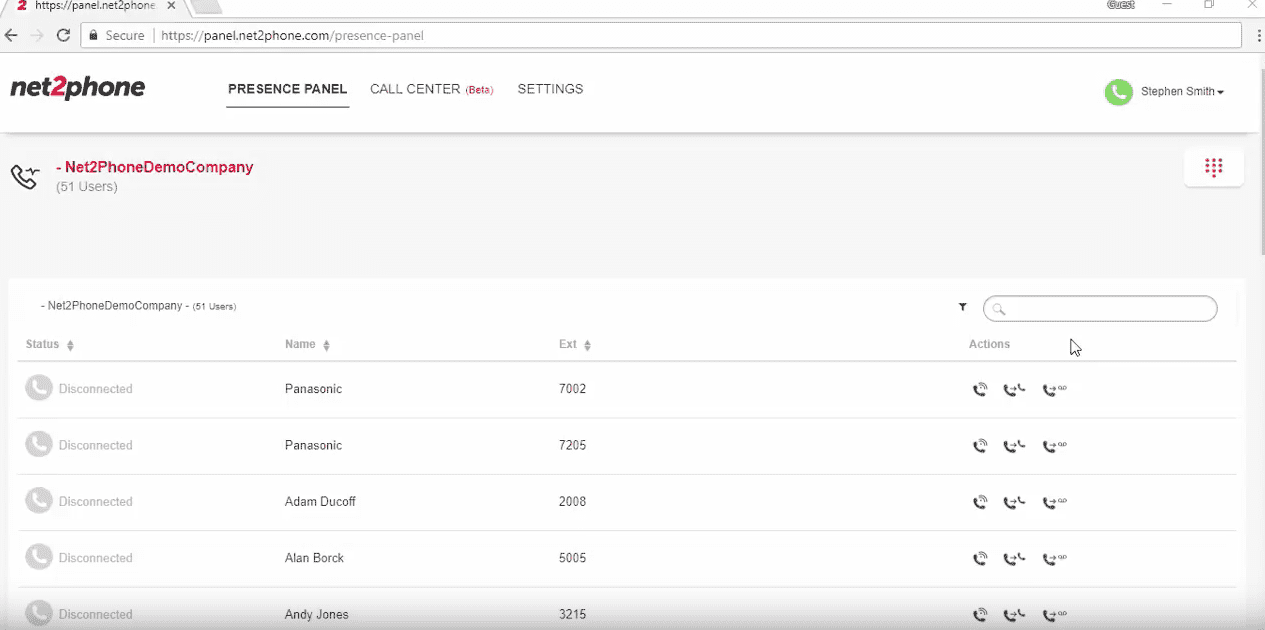Image resolution: width=1265 pixels, height=630 pixels.
Task: Click the call-flow phone icon beside company name
Action: [25, 176]
